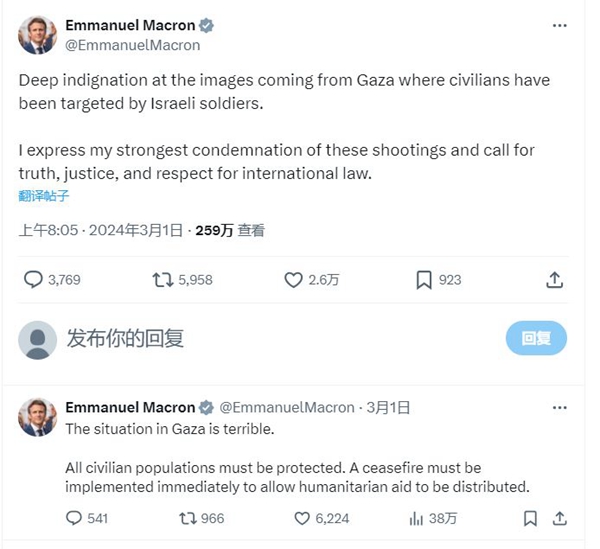Click the 翻译帖子 translate post link
600x549 pixels.
45,196
